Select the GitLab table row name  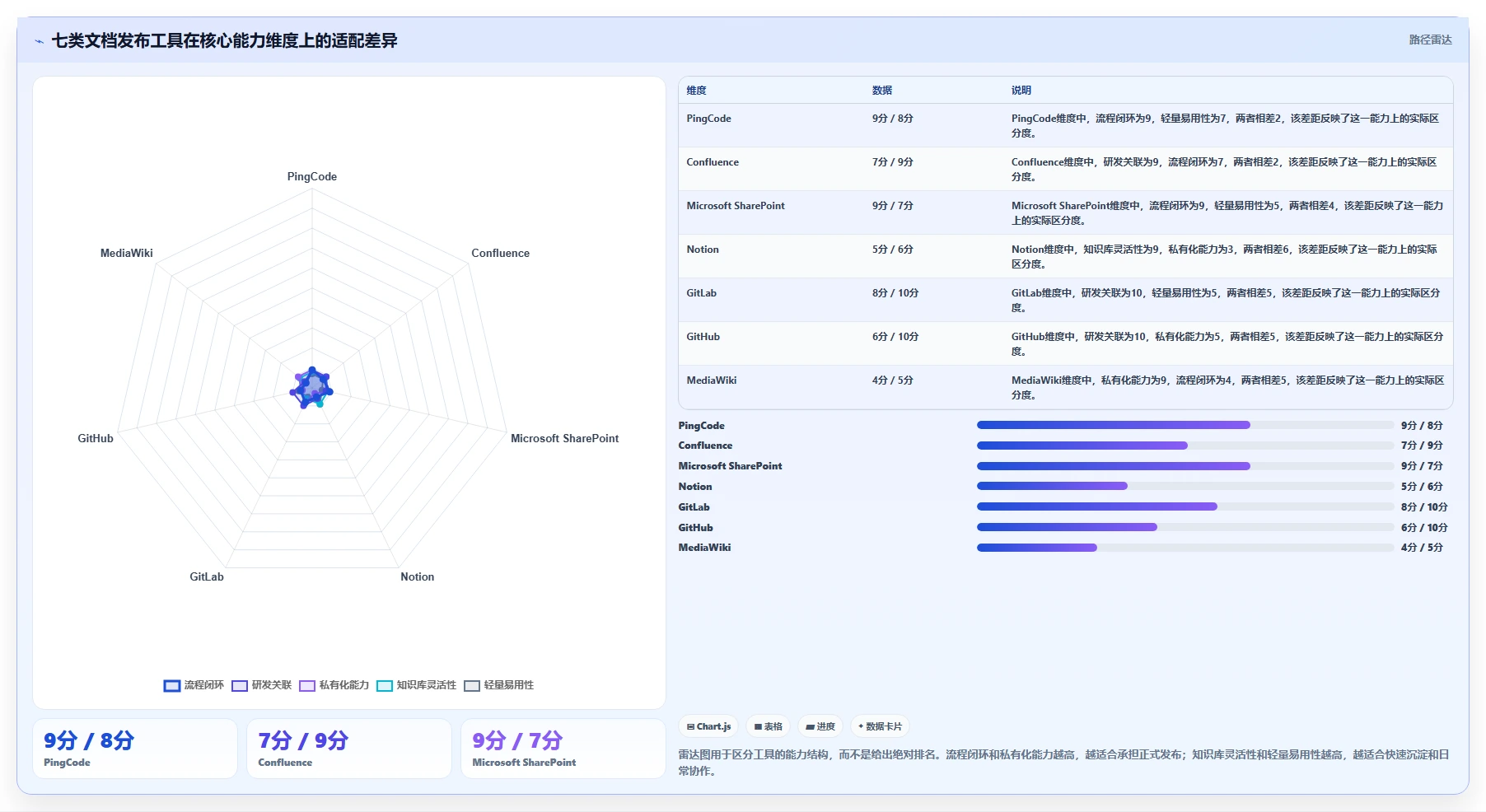click(x=702, y=293)
